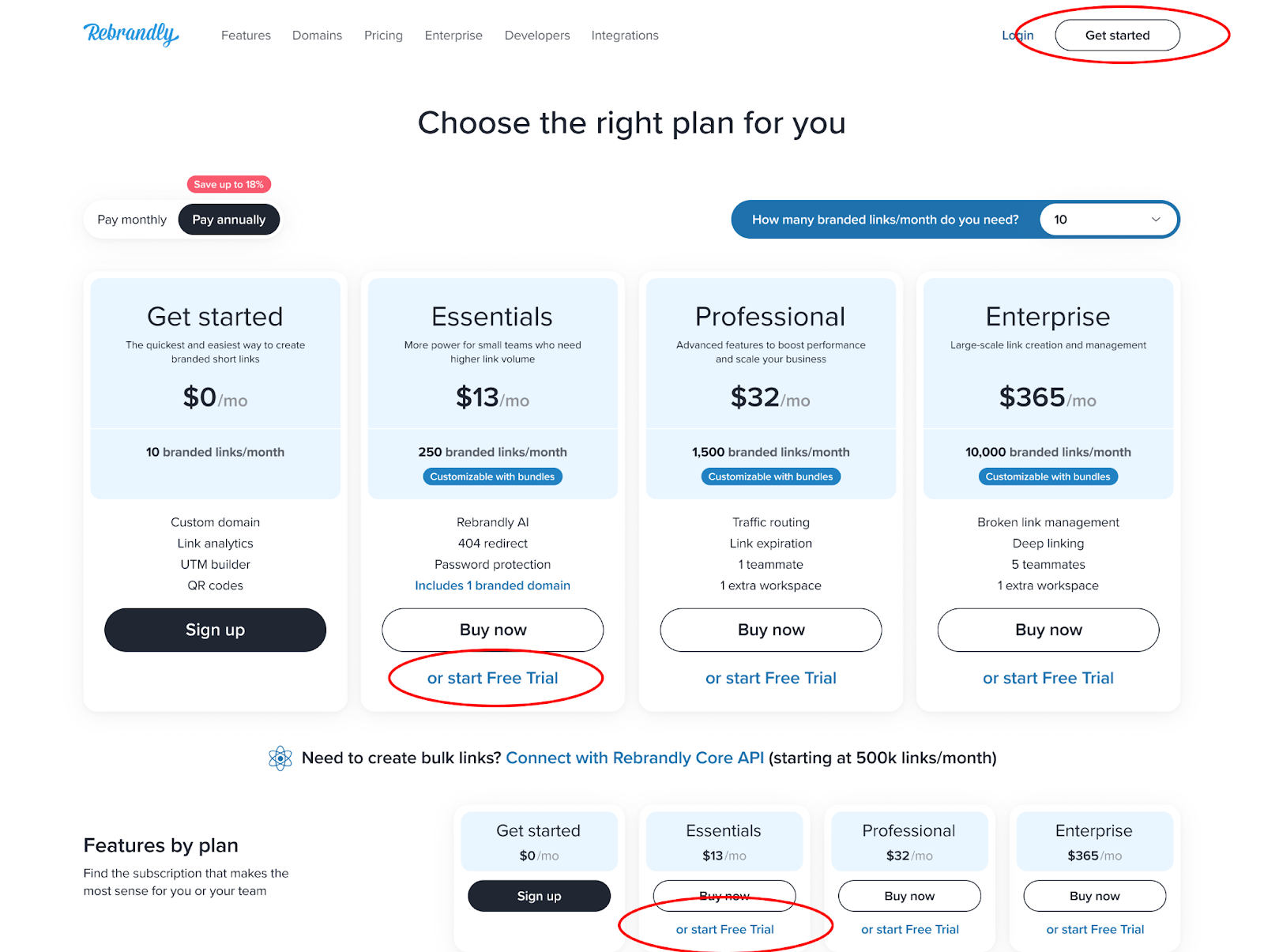
Task: Click Buy now under Essentials plan card
Action: click(x=493, y=630)
